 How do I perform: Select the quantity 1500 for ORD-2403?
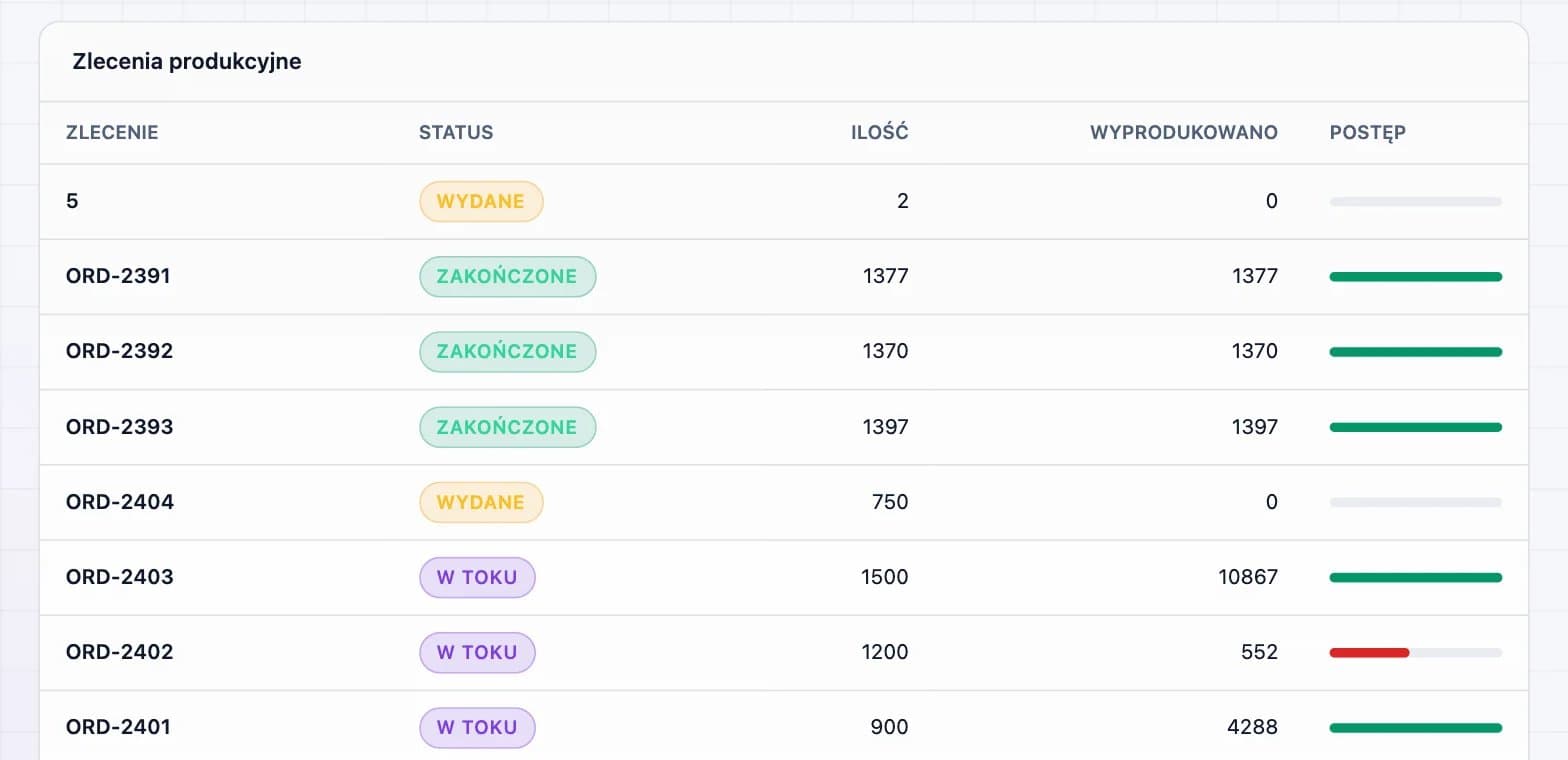click(886, 577)
